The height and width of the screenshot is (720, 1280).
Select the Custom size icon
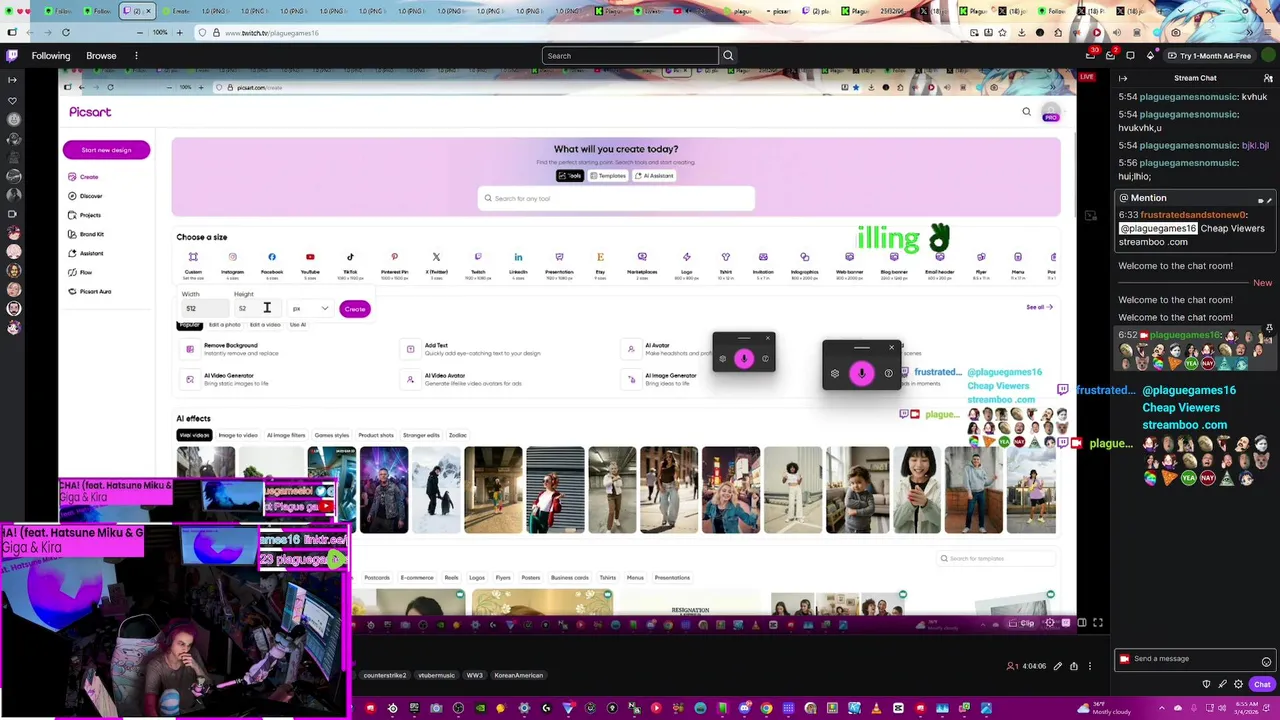pos(193,258)
